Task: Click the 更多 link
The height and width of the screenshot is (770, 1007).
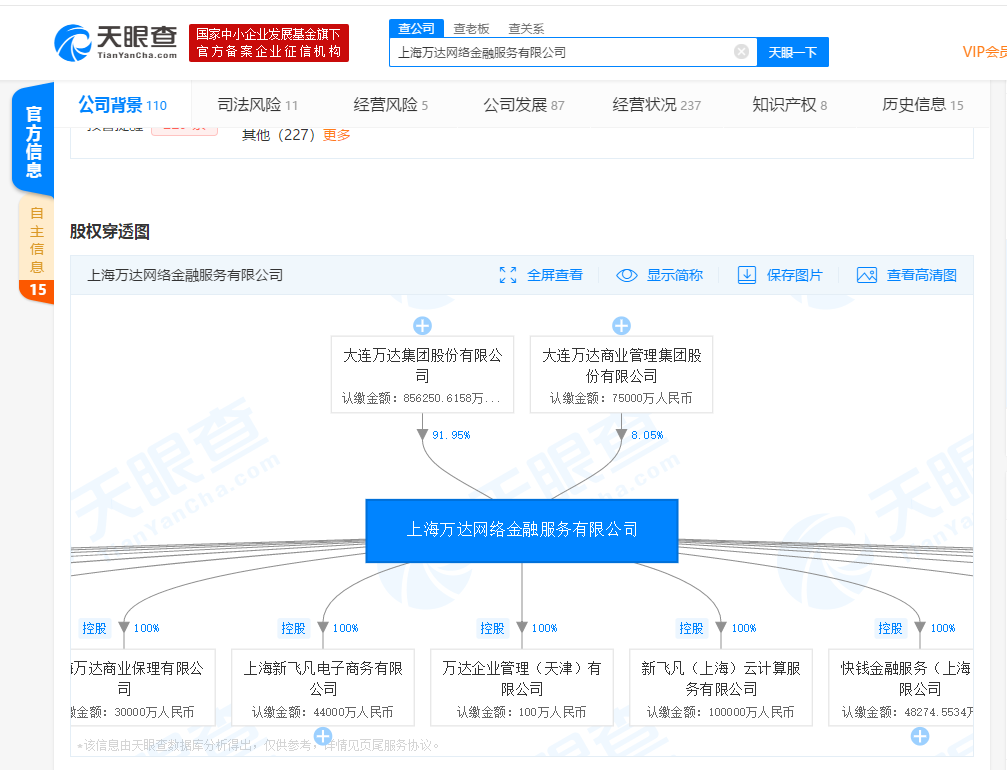Action: pyautogui.click(x=337, y=135)
